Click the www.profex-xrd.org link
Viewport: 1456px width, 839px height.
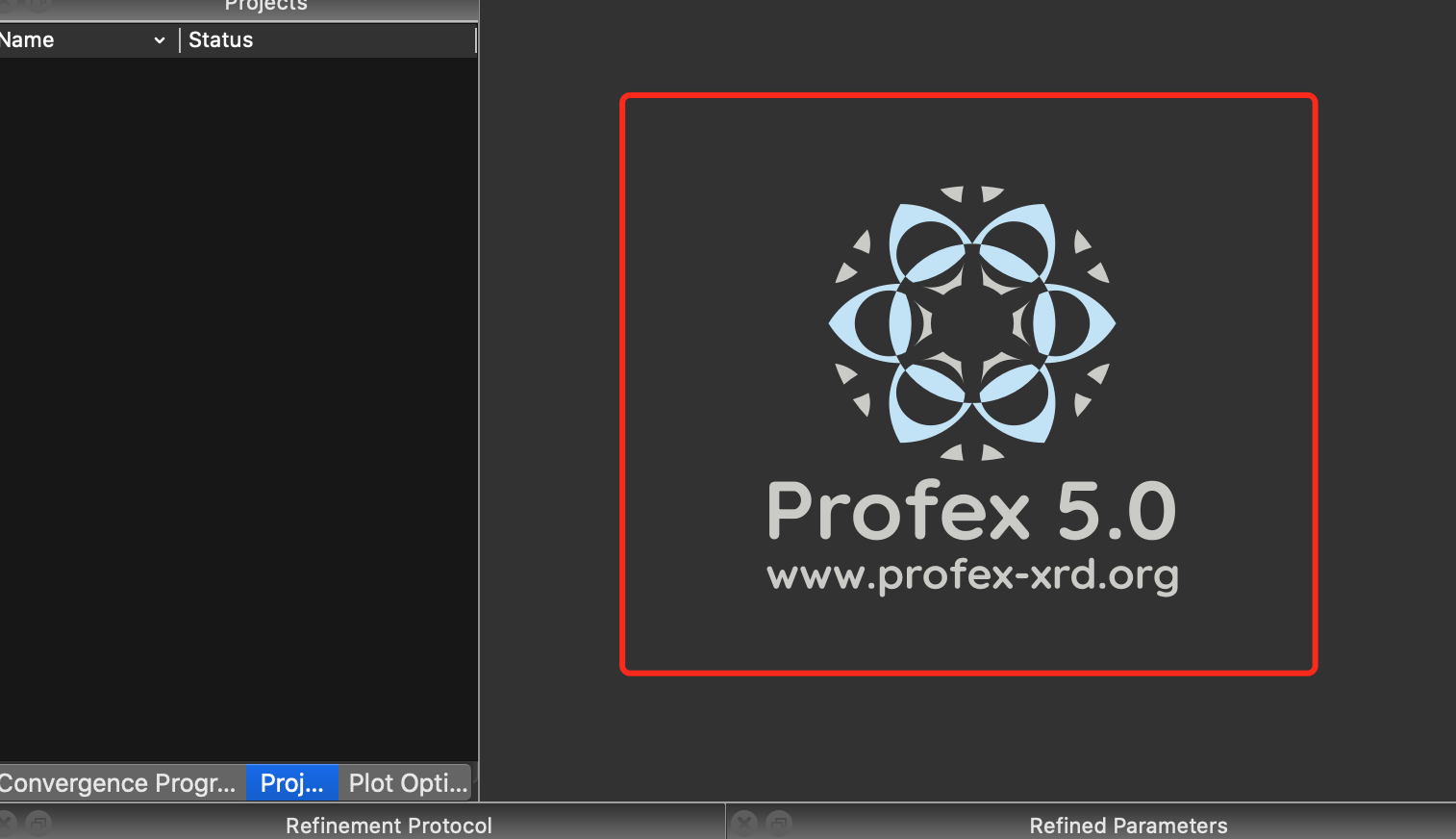coord(972,574)
